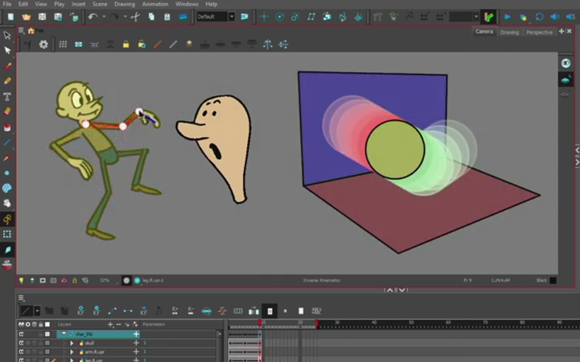The image size is (580, 362).
Task: Click the New Scene icon
Action: tap(11, 17)
